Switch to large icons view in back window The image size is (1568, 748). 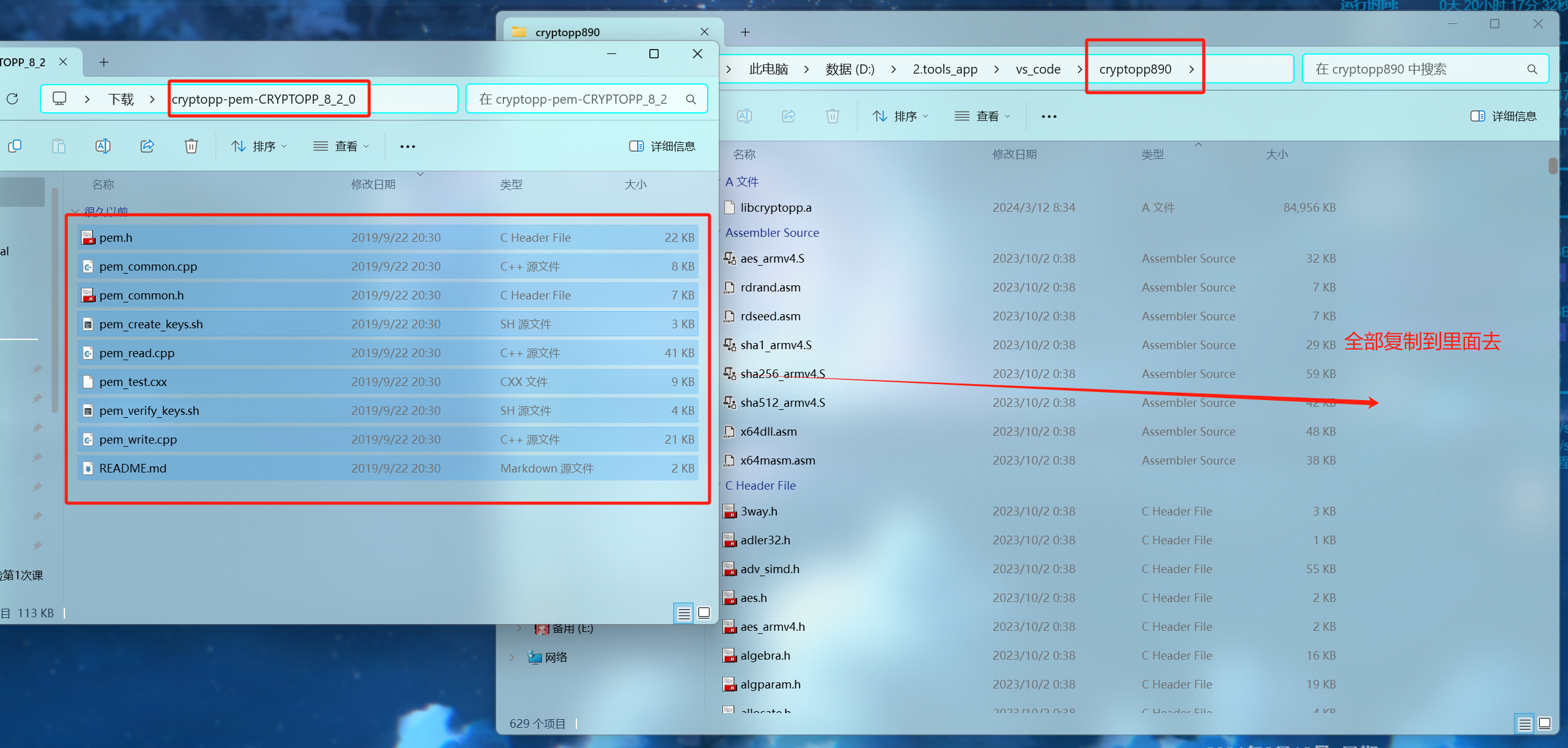point(1545,723)
